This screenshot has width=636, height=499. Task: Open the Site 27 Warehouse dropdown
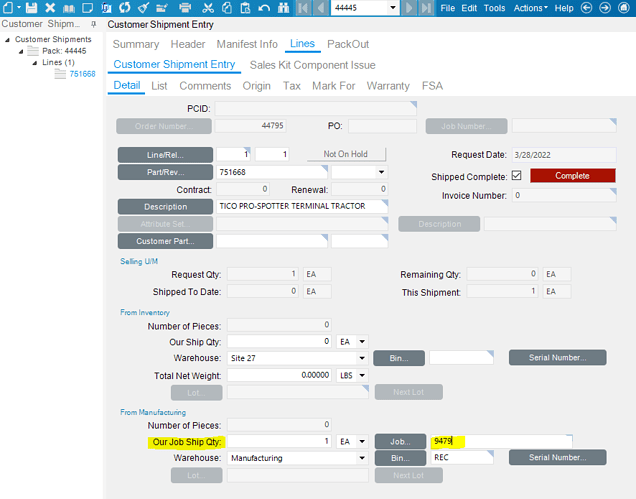tap(361, 357)
